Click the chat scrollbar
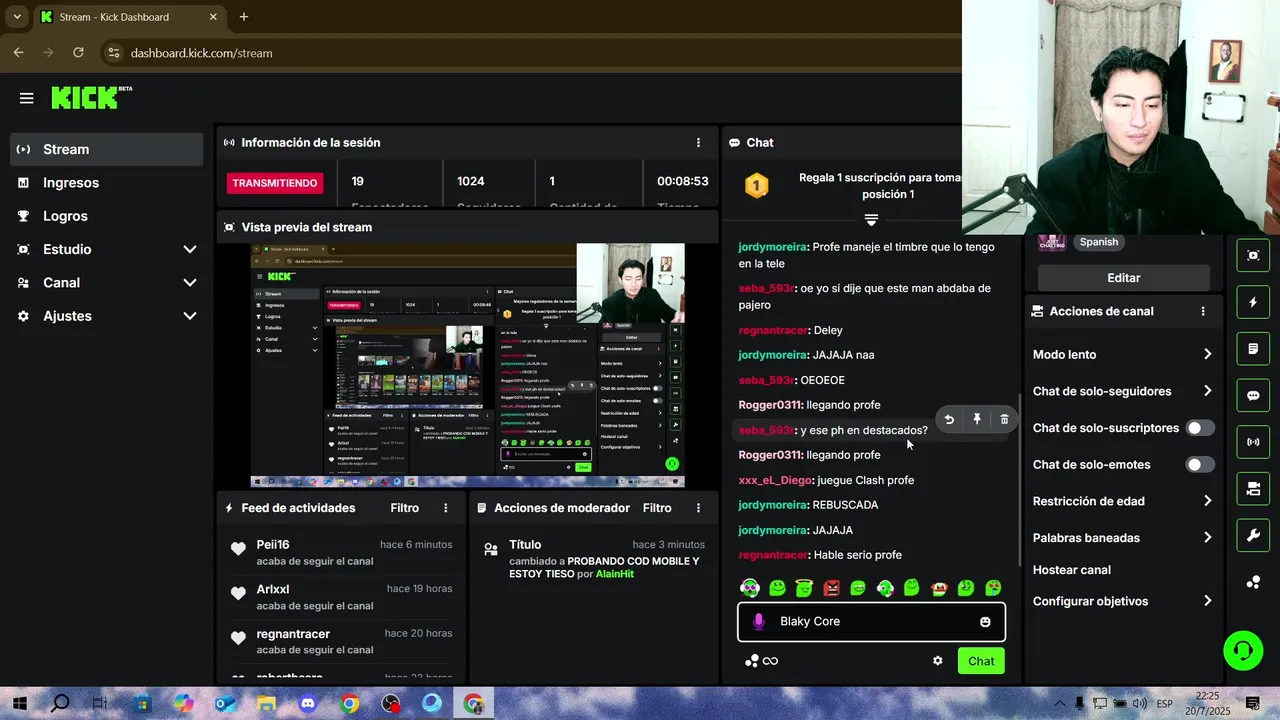 point(1019,478)
